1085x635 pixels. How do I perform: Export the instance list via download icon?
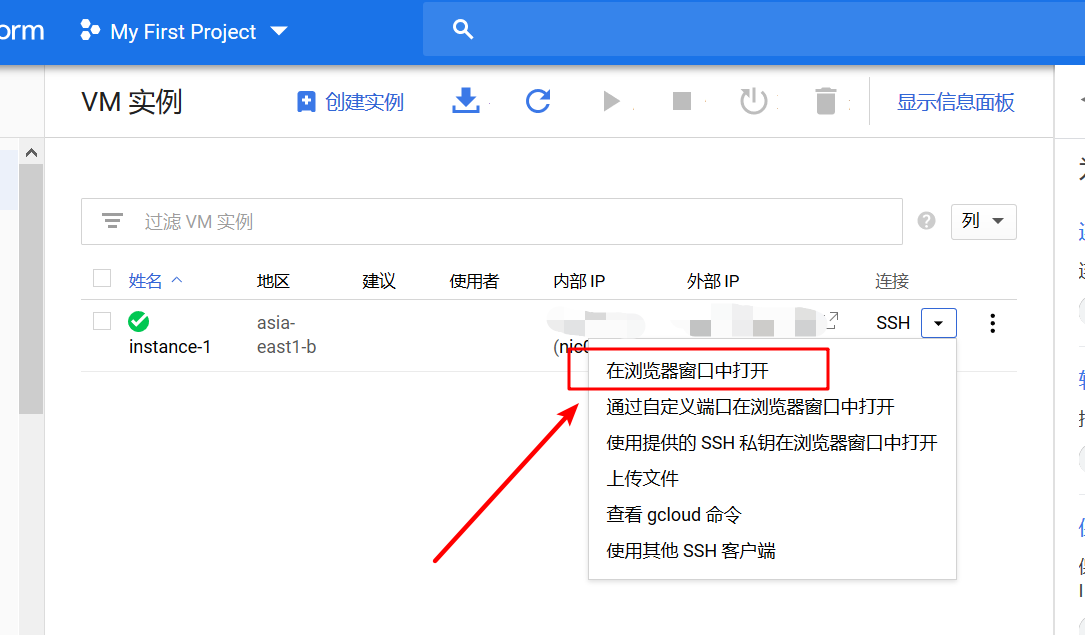pyautogui.click(x=466, y=100)
